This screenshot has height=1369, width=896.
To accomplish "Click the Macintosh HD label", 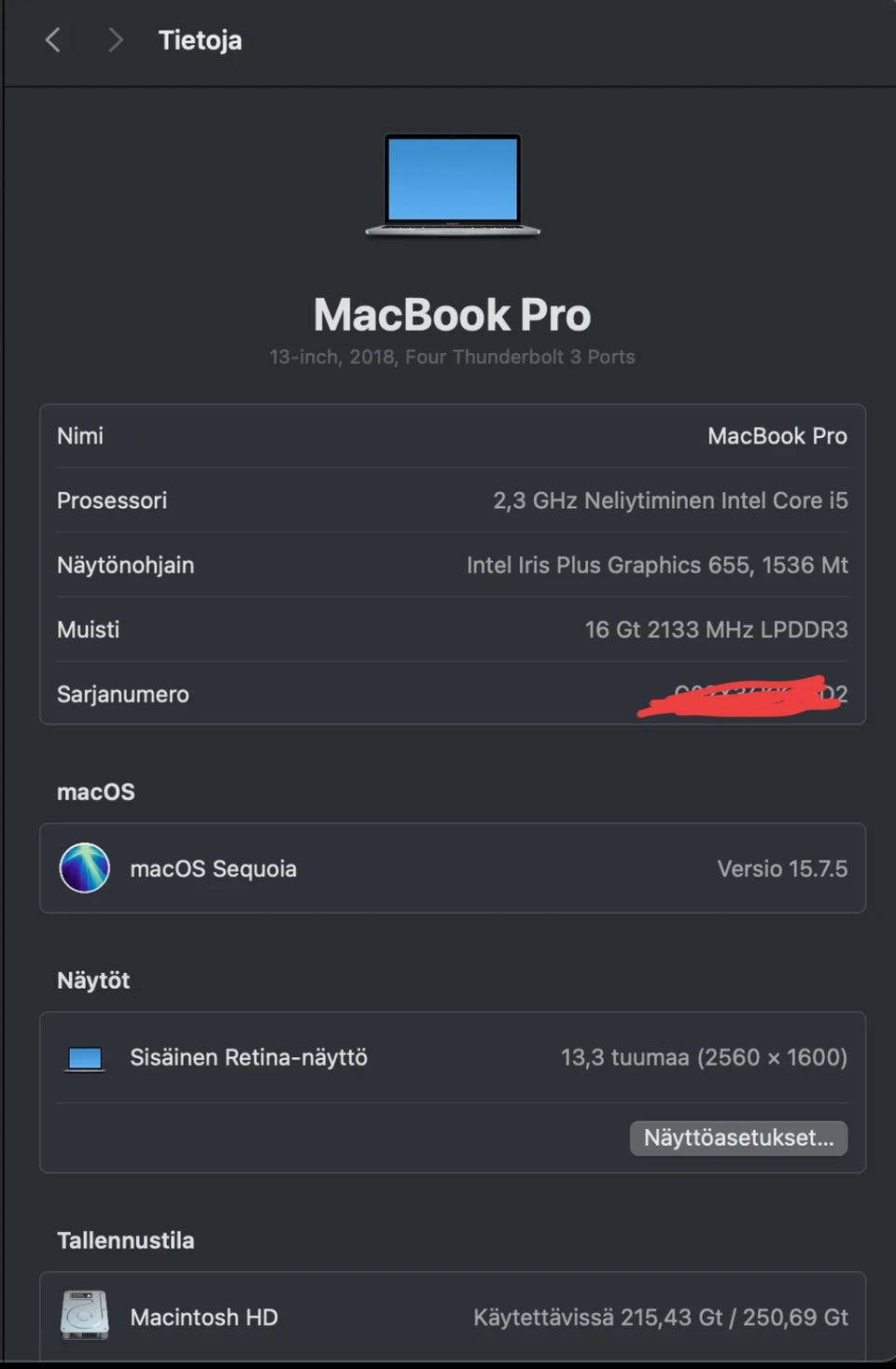I will click(x=203, y=1317).
